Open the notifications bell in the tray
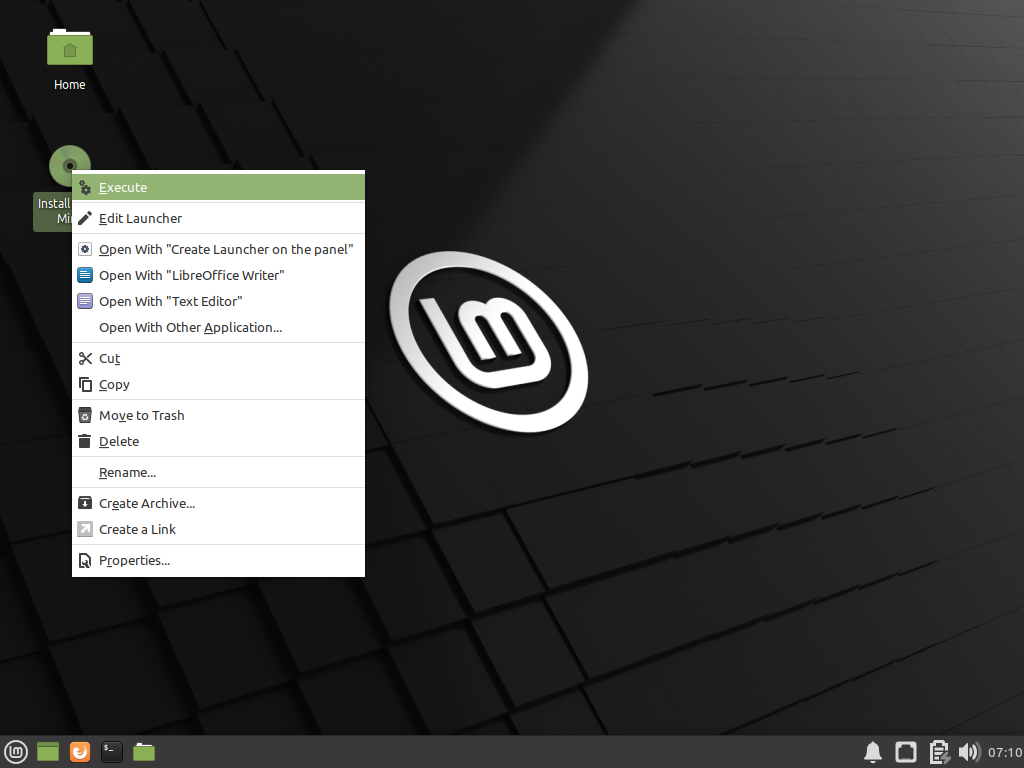 point(873,752)
